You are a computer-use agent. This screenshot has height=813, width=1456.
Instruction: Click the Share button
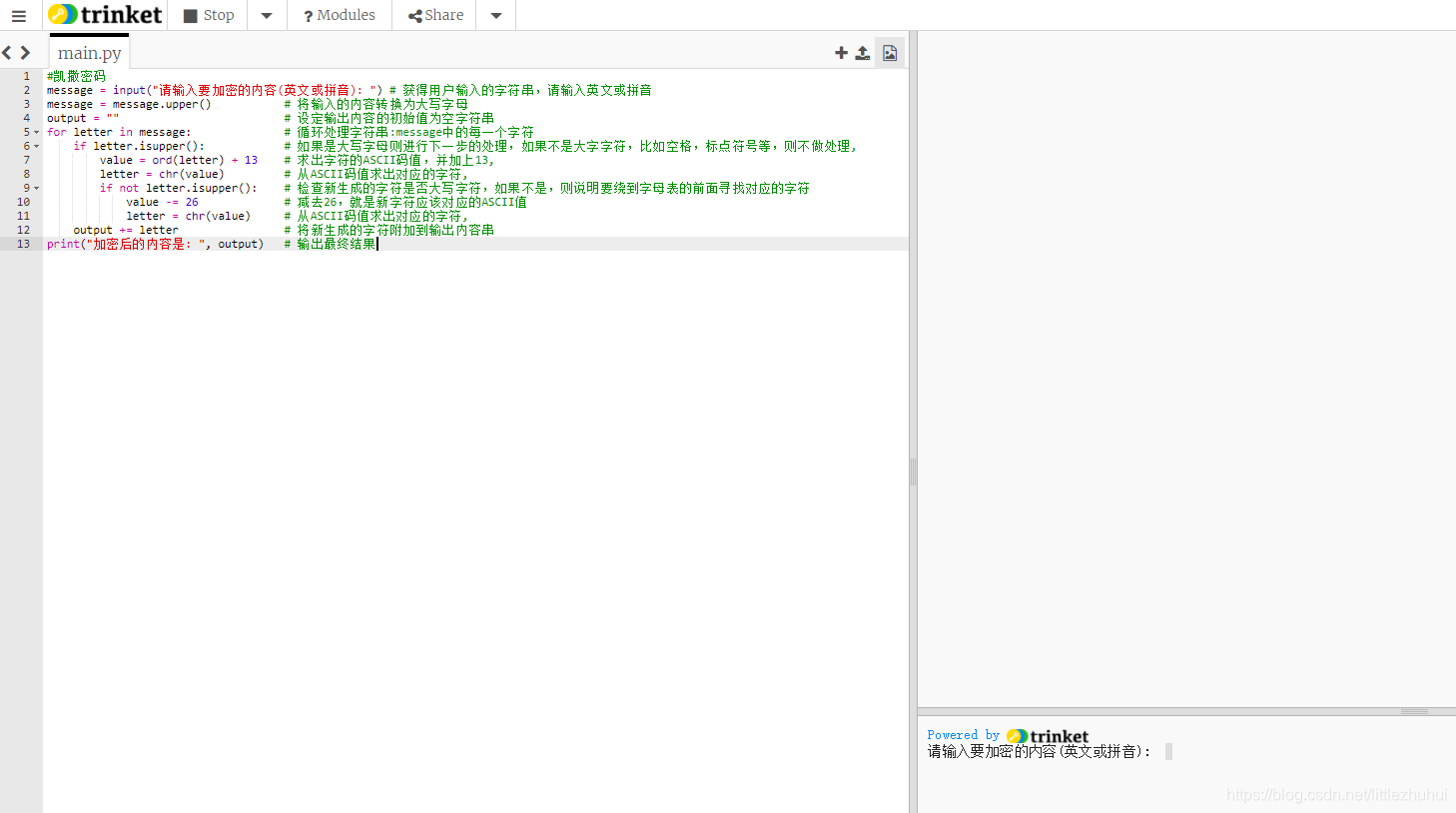pyautogui.click(x=435, y=15)
